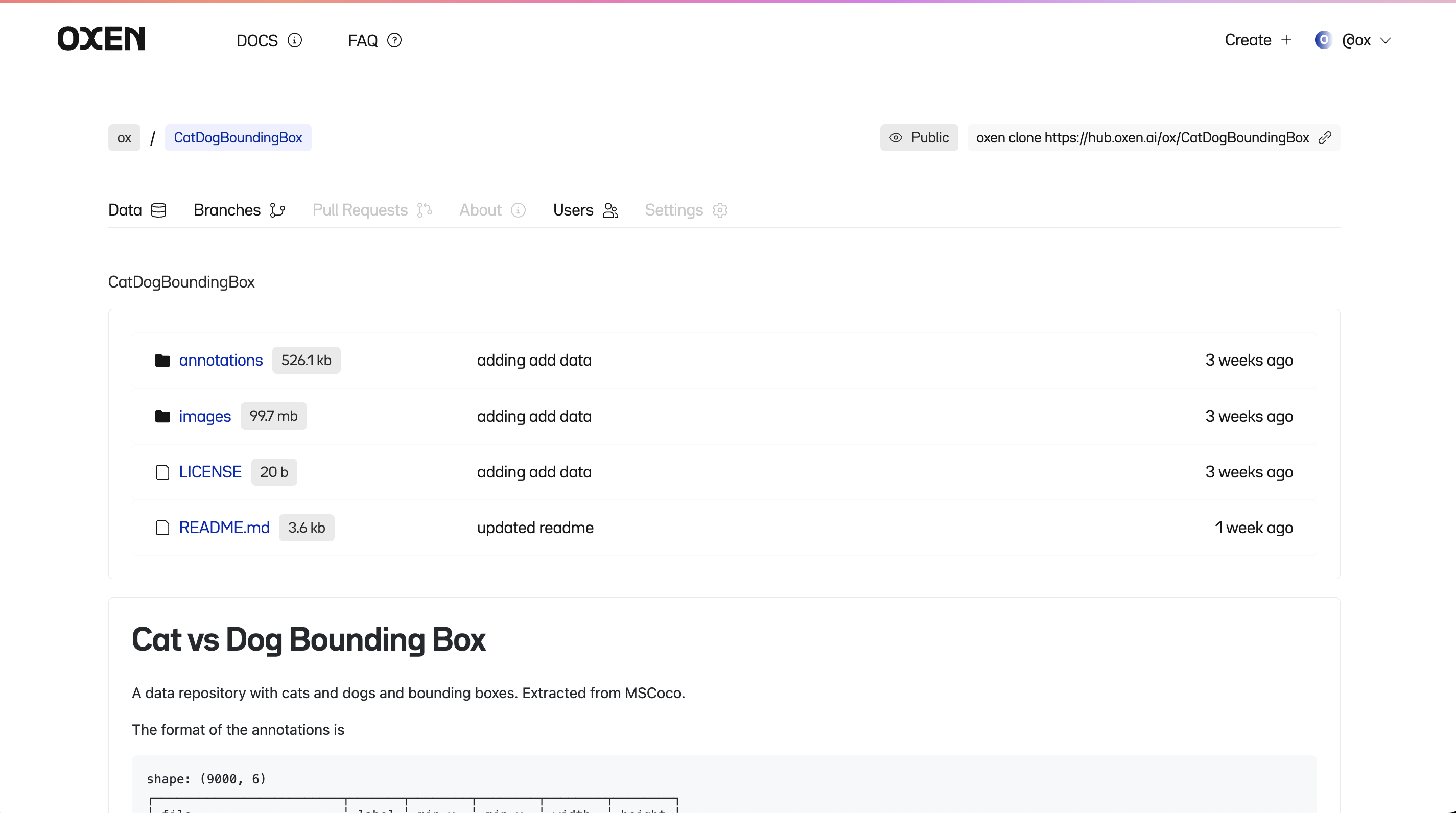The height and width of the screenshot is (813, 1456).
Task: Click the images folder icon
Action: 162,416
